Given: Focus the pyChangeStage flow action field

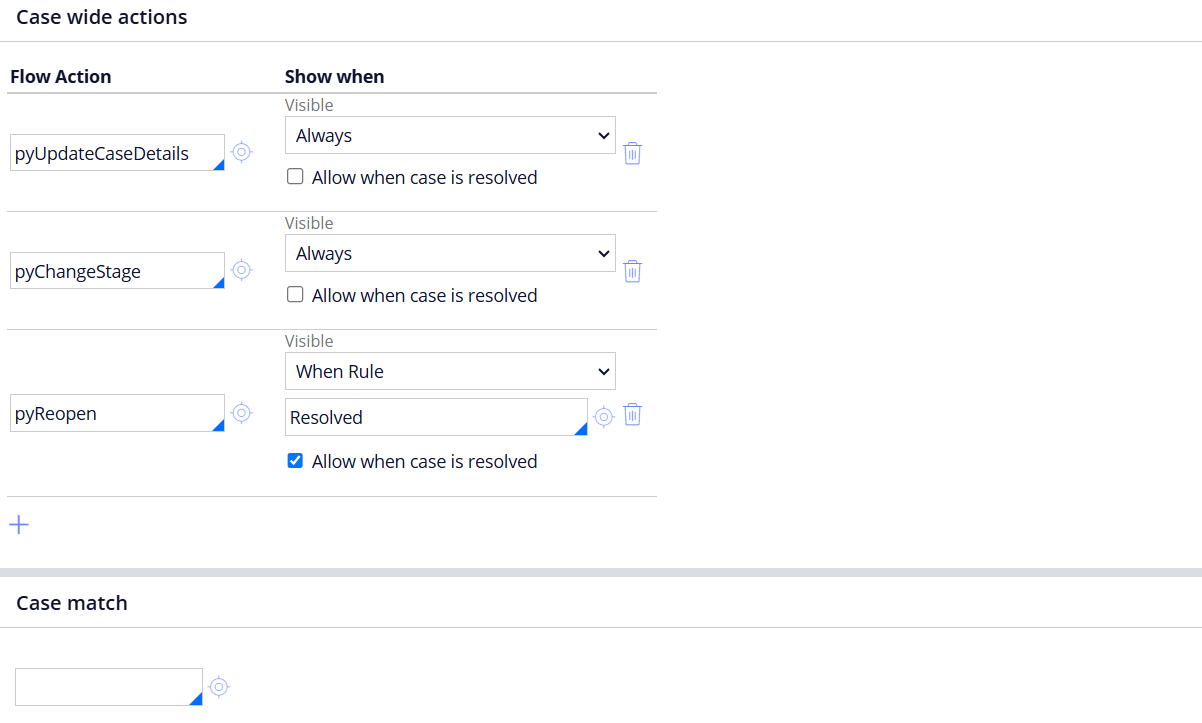Looking at the screenshot, I should tap(115, 271).
